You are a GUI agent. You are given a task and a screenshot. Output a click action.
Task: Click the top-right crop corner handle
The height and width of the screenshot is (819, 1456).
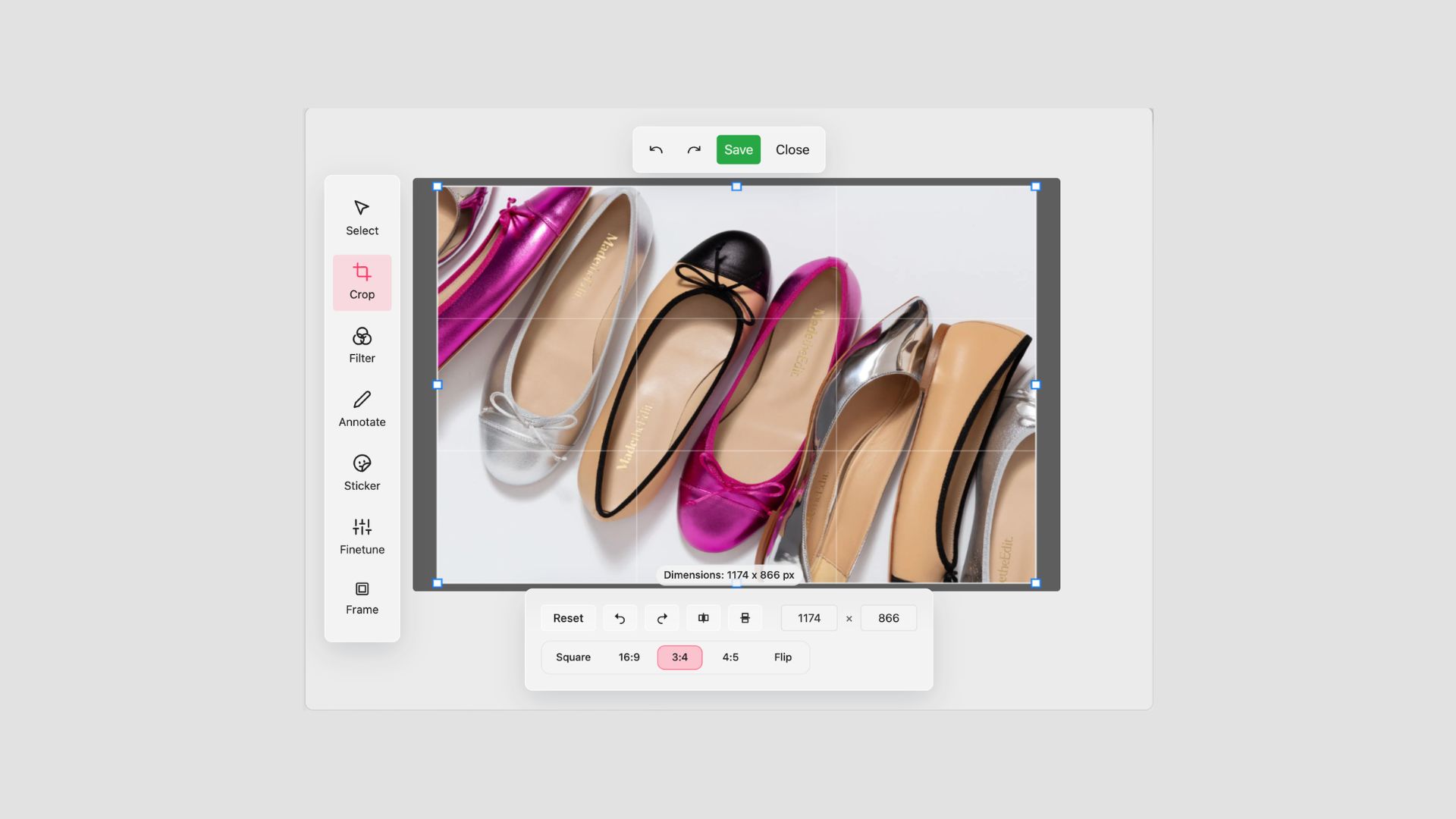coord(1036,187)
